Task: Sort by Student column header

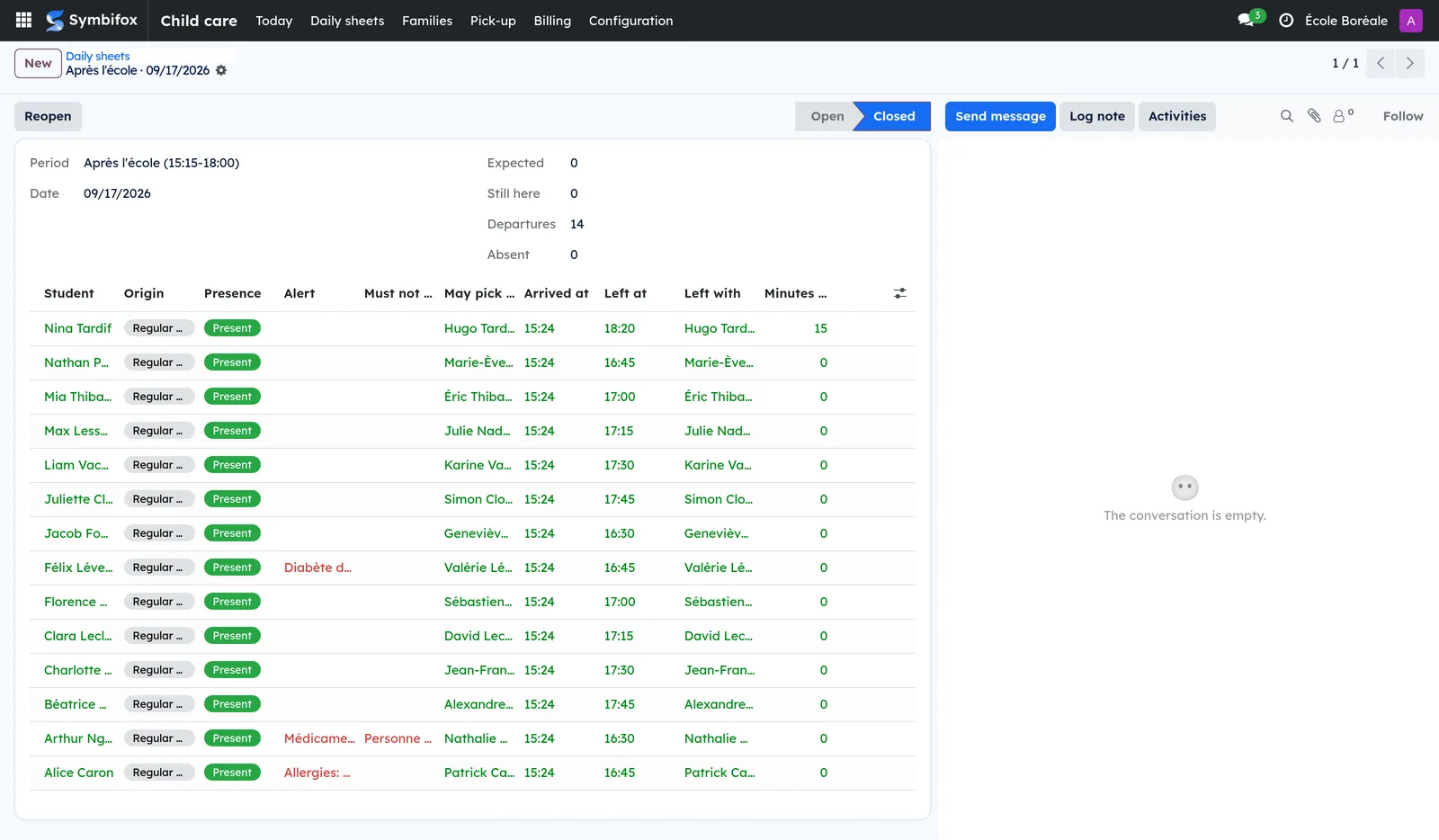Action: (69, 293)
